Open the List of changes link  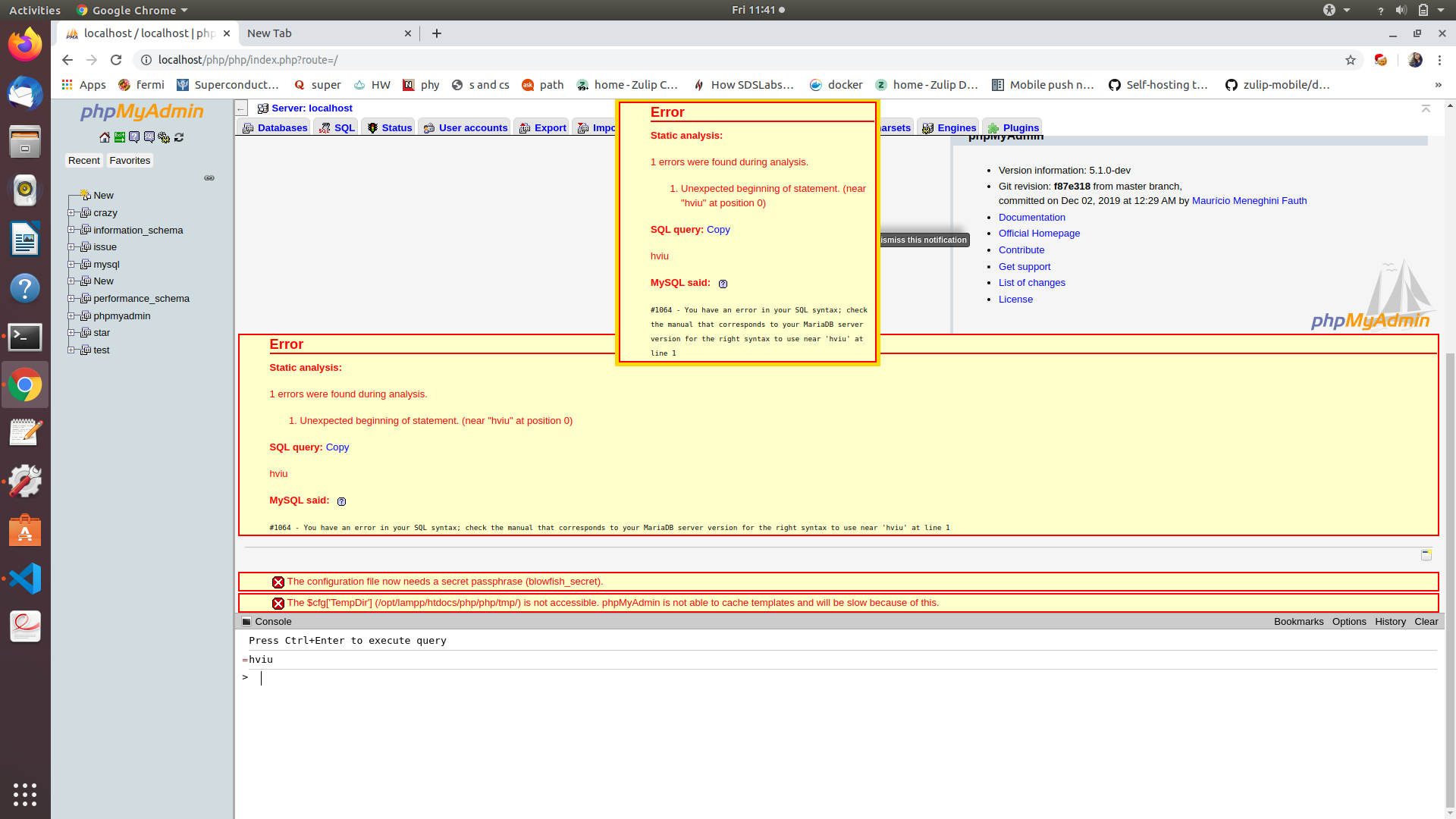point(1031,282)
